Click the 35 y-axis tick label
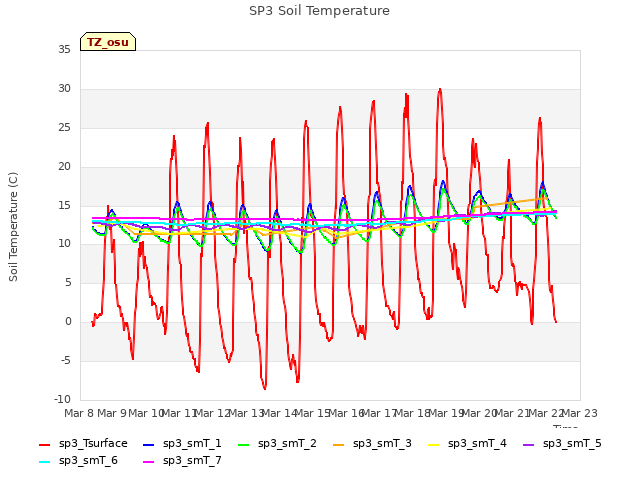The width and height of the screenshot is (640, 480). coord(64,49)
